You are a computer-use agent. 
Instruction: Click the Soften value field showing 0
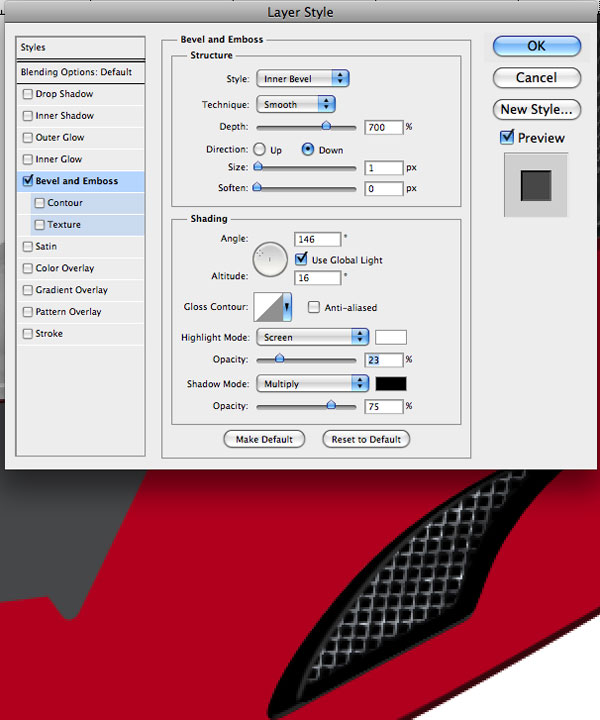(384, 188)
